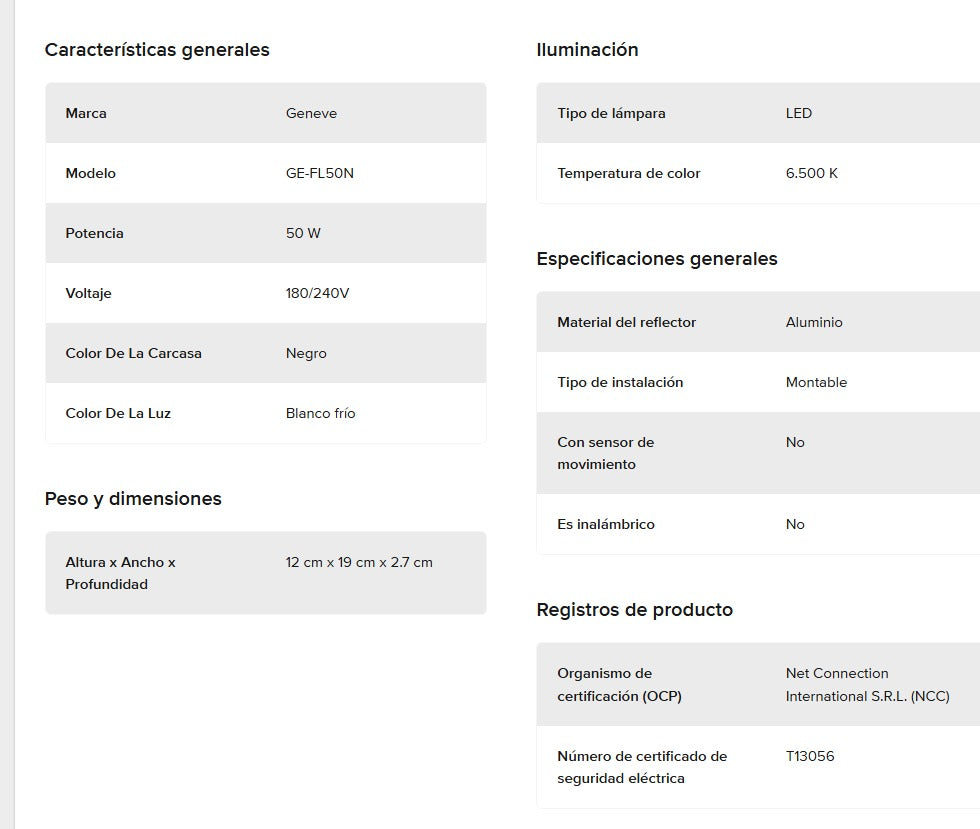Click the 'Registros de producto' heading

pos(634,610)
